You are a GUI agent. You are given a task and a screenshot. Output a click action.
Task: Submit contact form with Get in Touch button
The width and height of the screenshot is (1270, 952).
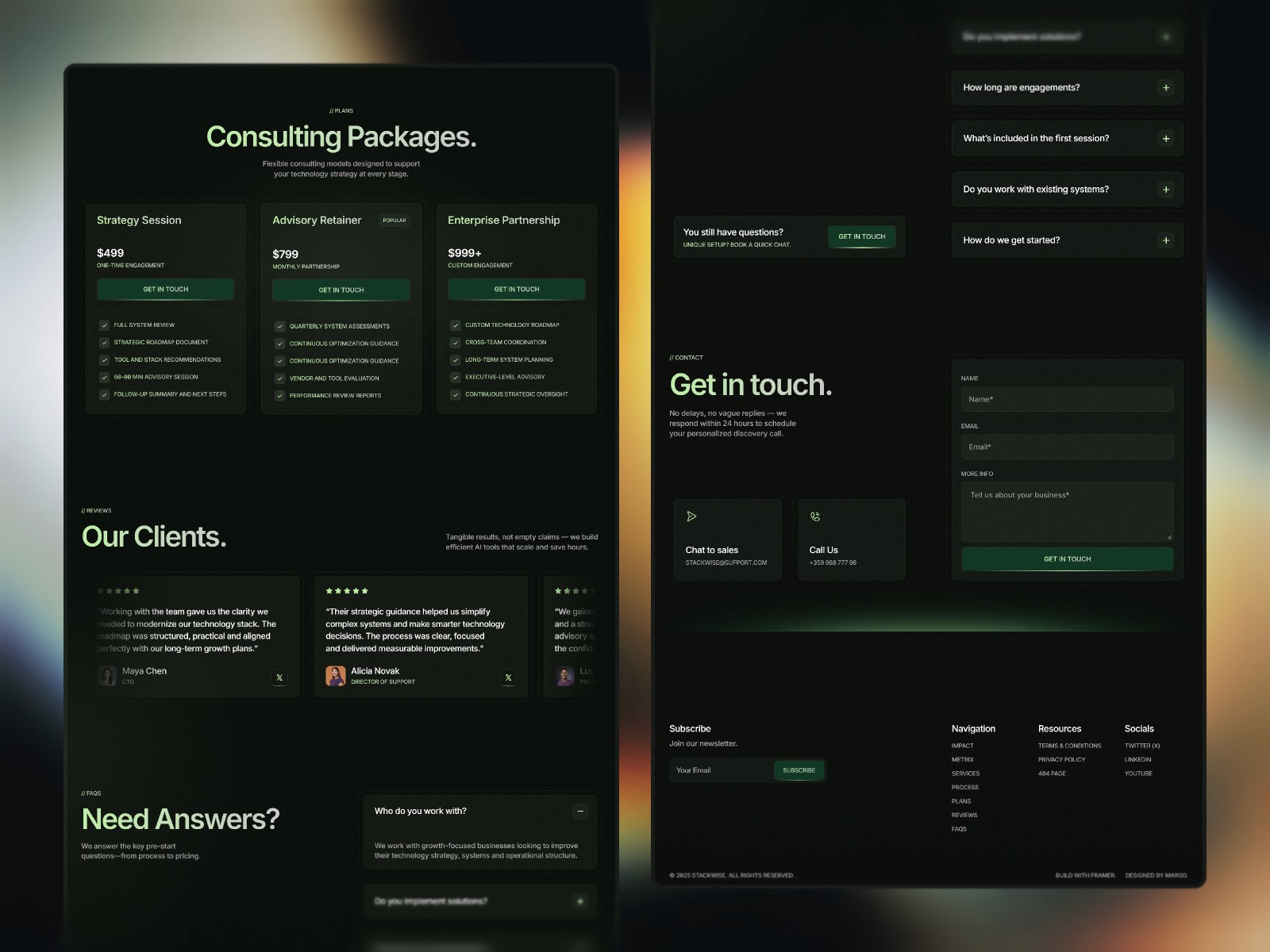[x=1068, y=559]
